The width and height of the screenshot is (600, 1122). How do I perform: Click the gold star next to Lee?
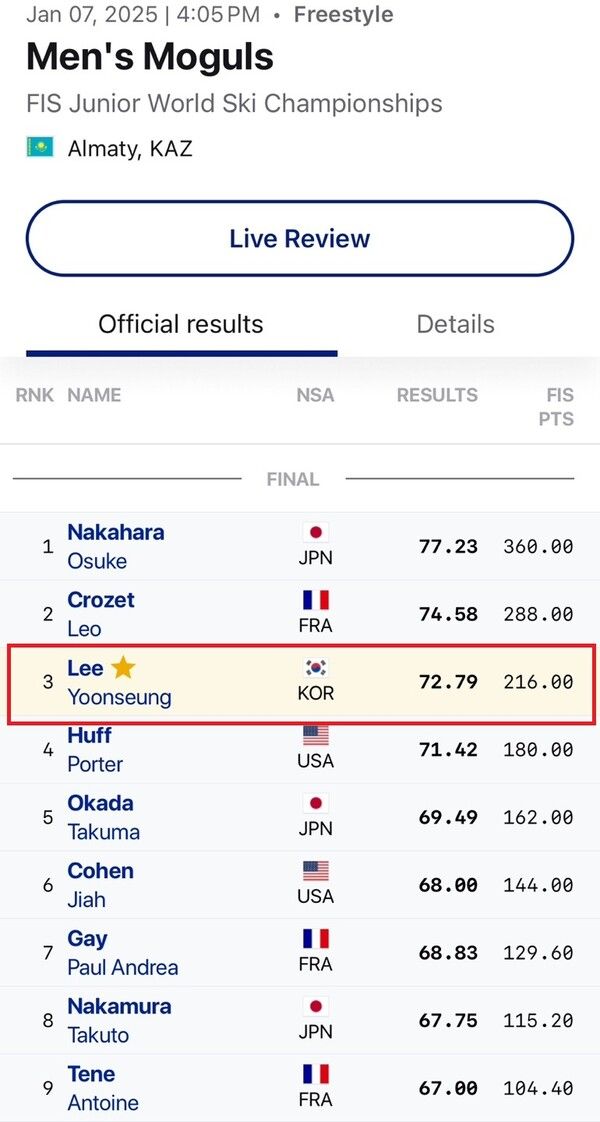click(123, 667)
